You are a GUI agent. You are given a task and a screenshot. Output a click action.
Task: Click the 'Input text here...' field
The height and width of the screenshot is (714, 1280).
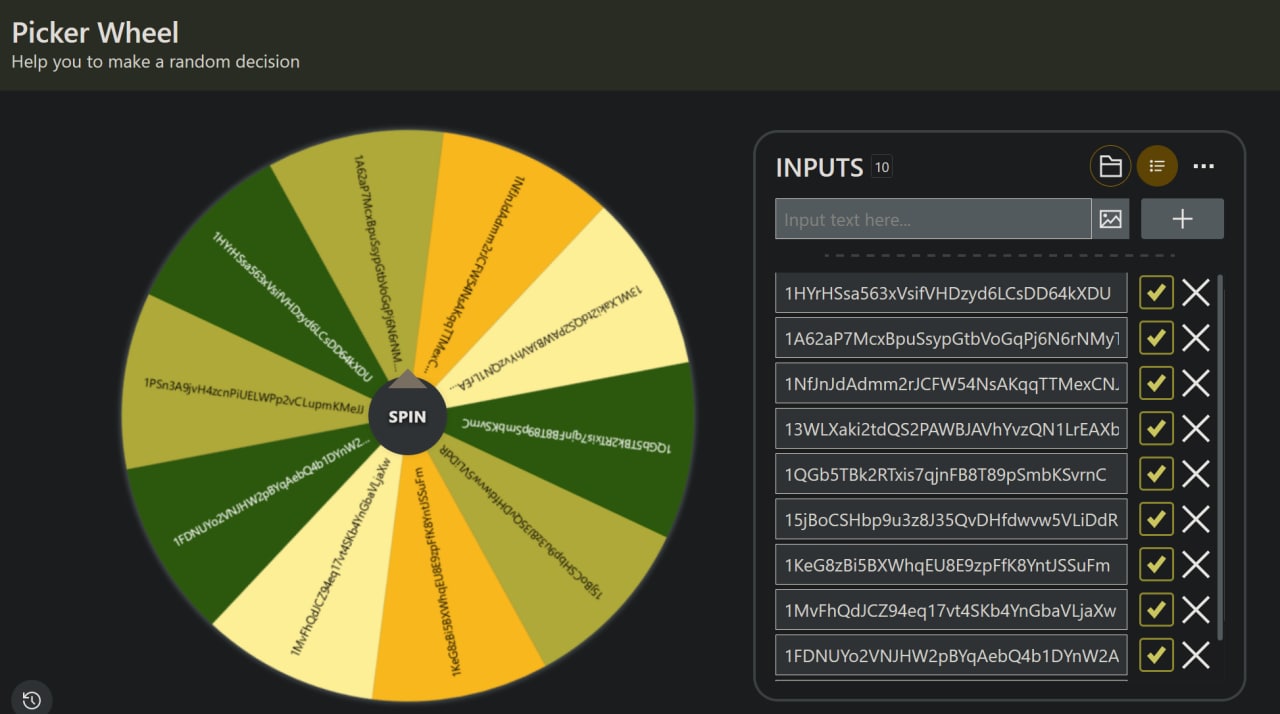coord(932,219)
